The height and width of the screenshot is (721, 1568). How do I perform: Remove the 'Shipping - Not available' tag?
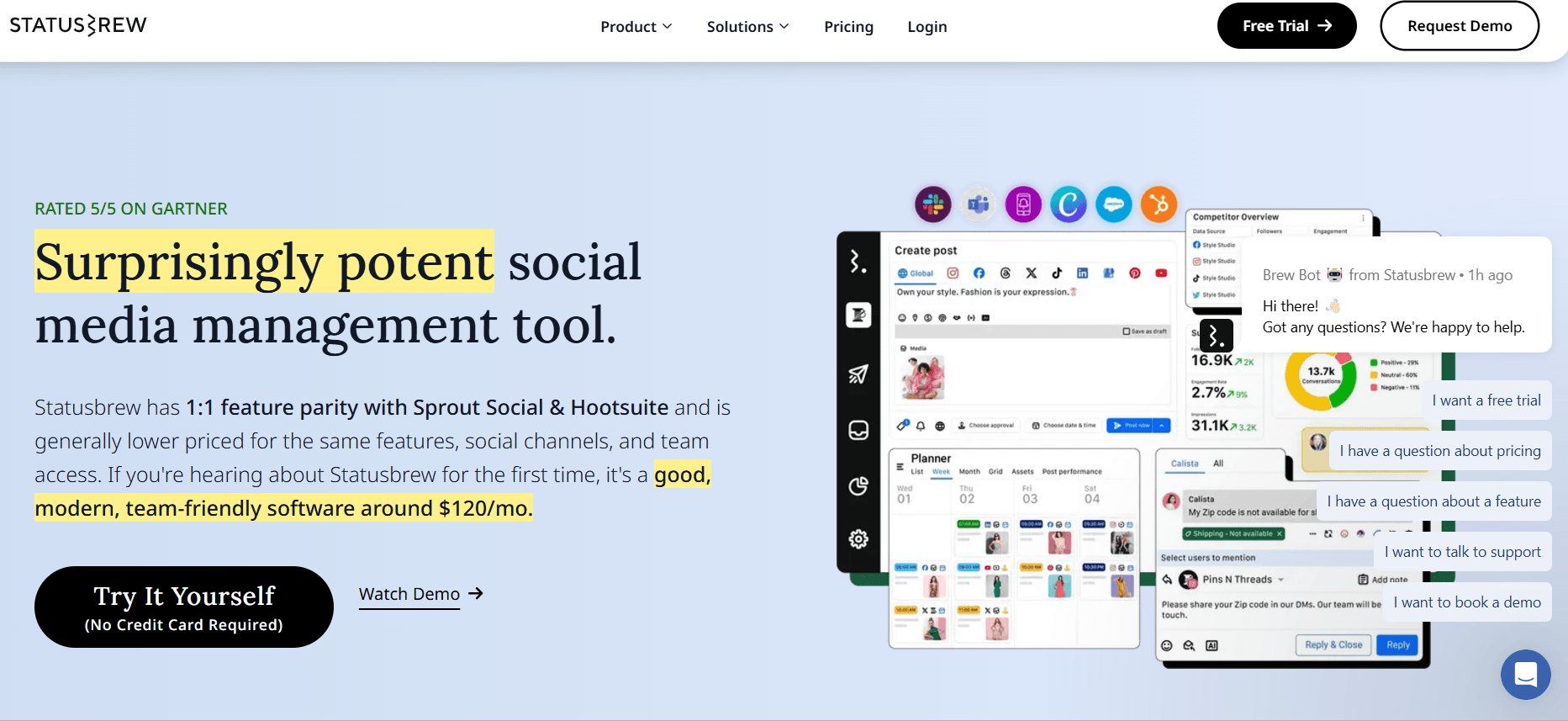click(1280, 533)
